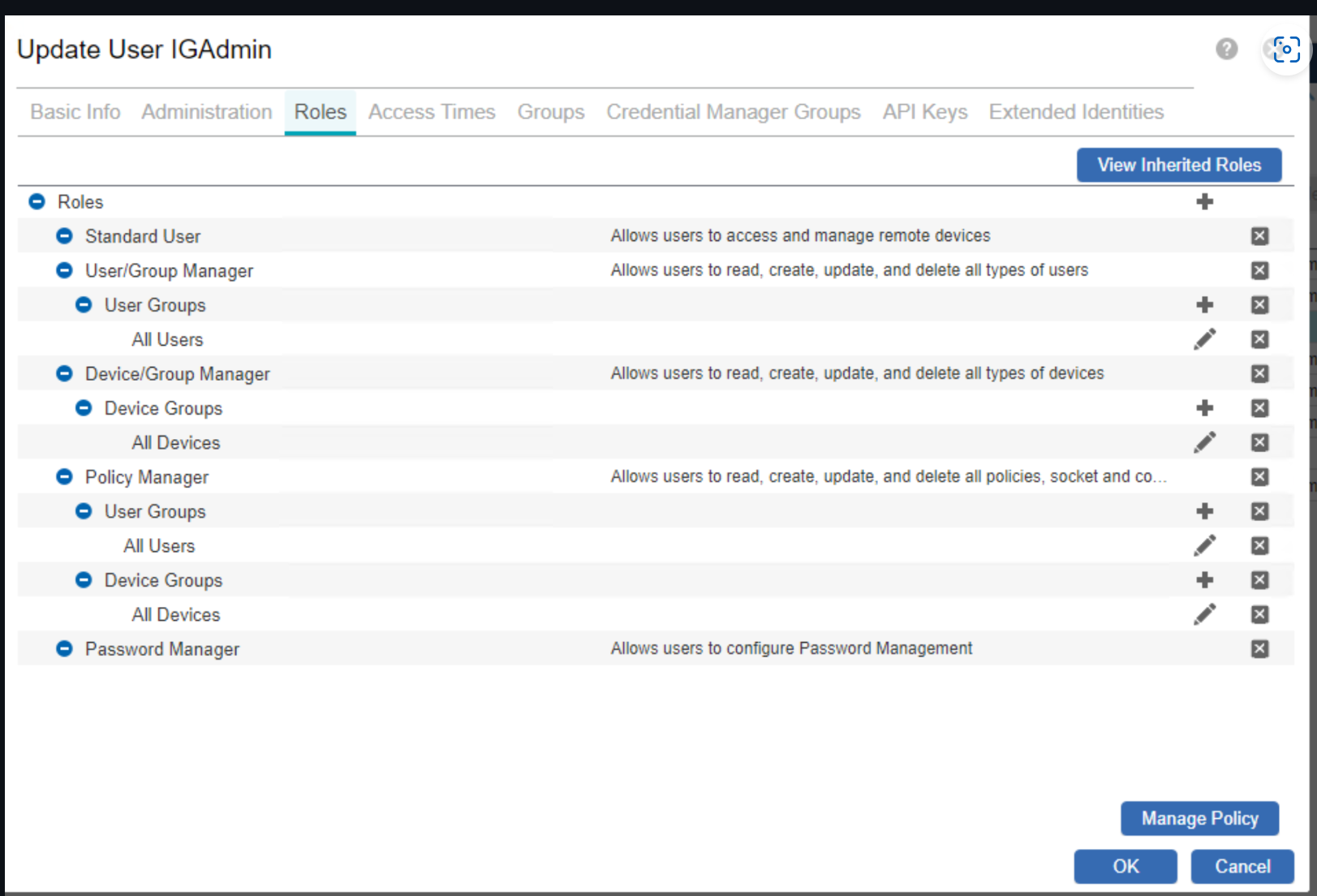This screenshot has height=896, width=1317.
Task: Collapse the Device/Group Manager node
Action: 64,373
